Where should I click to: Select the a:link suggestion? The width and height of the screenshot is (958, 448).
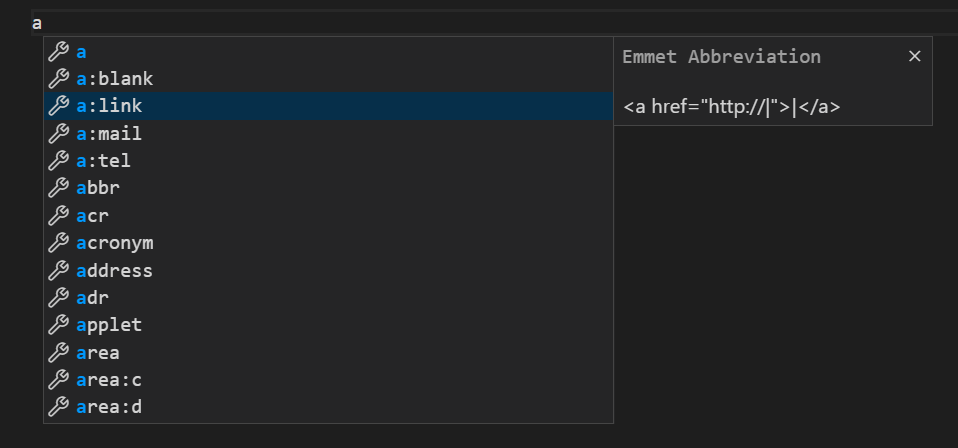pos(329,106)
